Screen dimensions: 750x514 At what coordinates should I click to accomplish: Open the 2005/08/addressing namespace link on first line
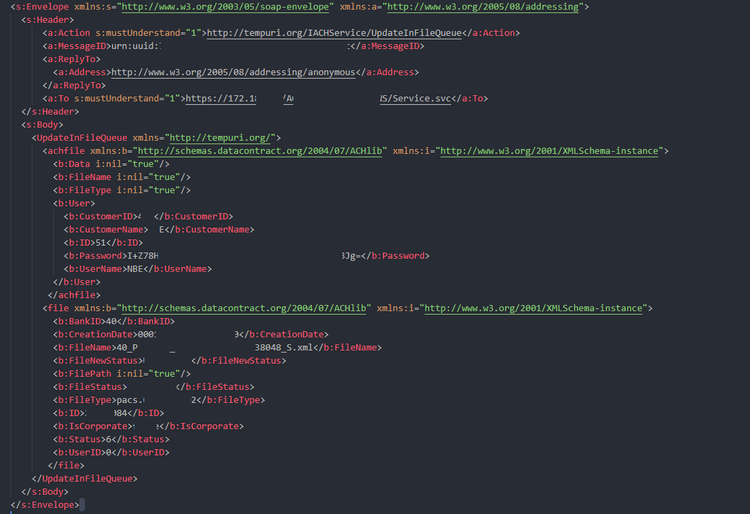click(x=486, y=7)
